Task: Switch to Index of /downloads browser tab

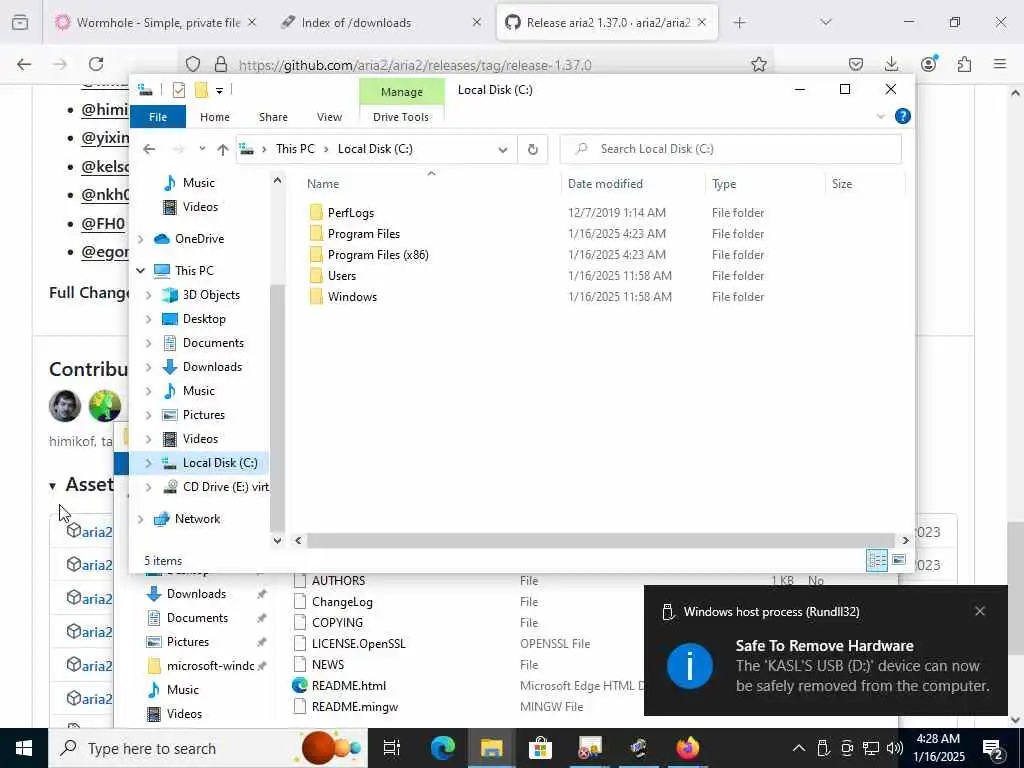Action: (x=356, y=23)
